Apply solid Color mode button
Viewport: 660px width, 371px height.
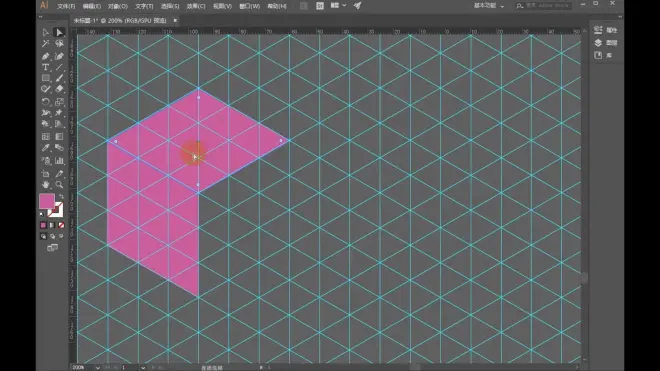43,225
